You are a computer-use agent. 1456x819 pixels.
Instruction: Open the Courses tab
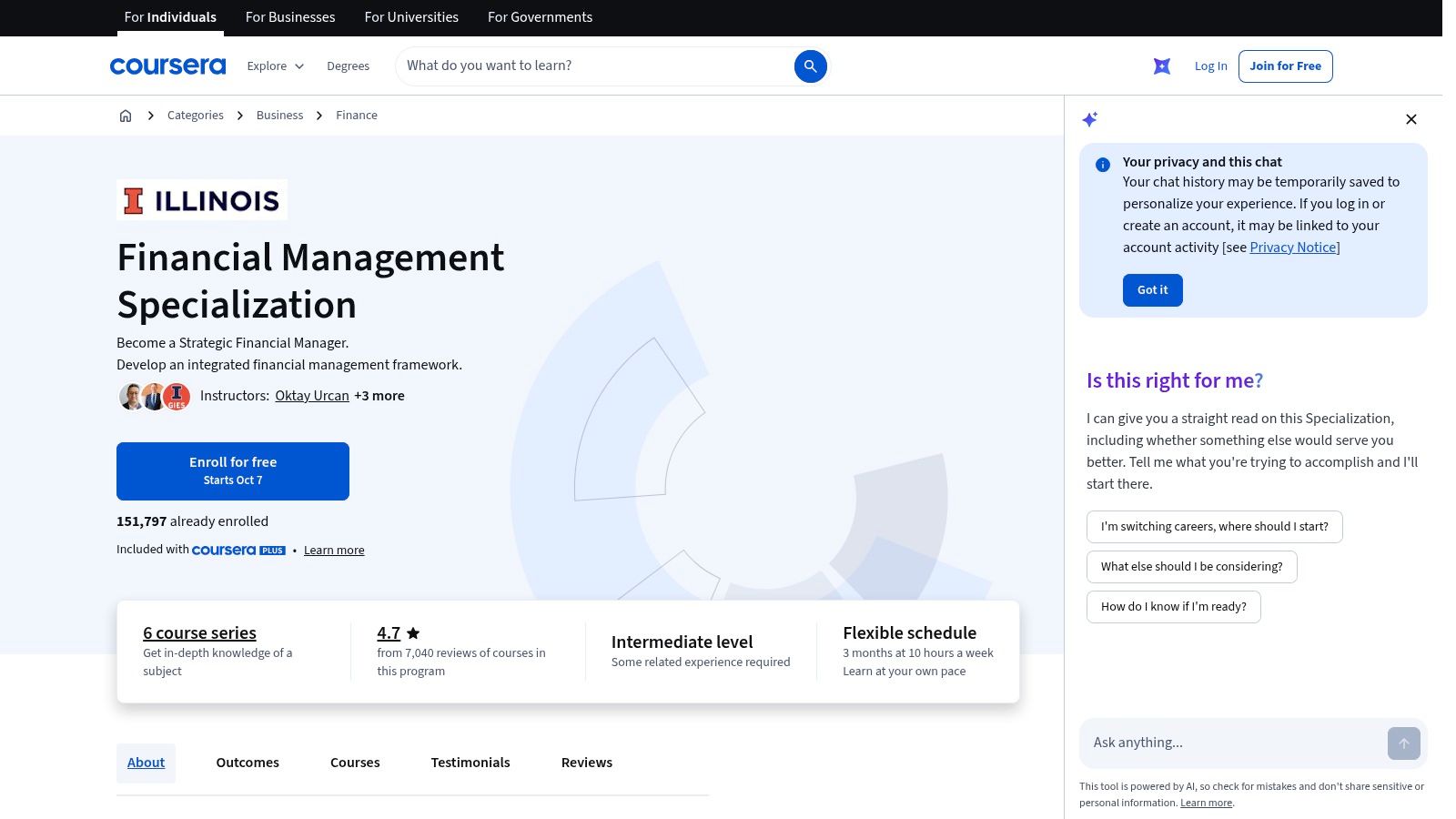coord(355,763)
